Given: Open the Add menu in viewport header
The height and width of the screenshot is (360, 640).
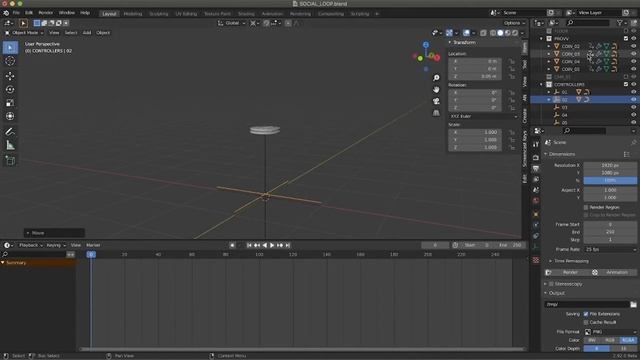Looking at the screenshot, I should click(87, 33).
